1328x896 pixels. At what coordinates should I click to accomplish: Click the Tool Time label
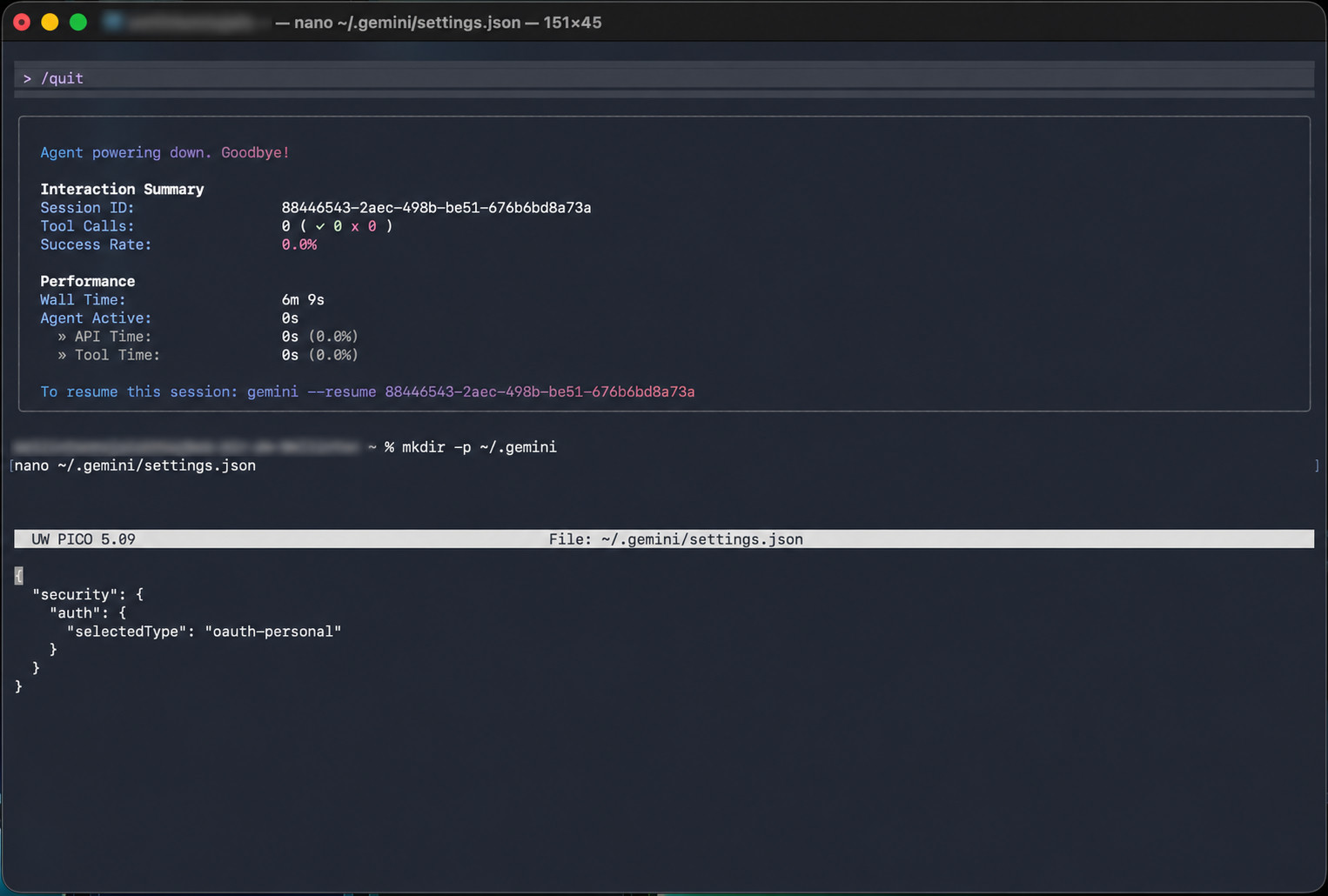tap(109, 355)
